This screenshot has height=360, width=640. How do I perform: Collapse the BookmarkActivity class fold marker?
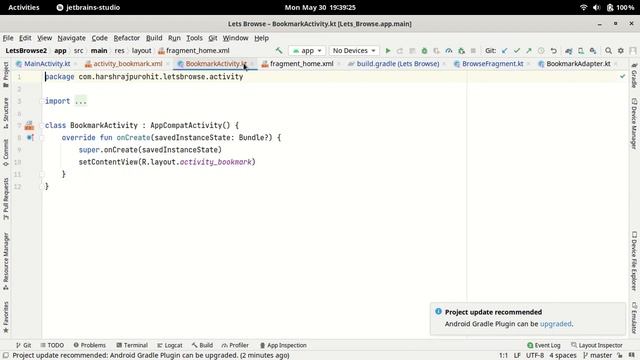41,125
